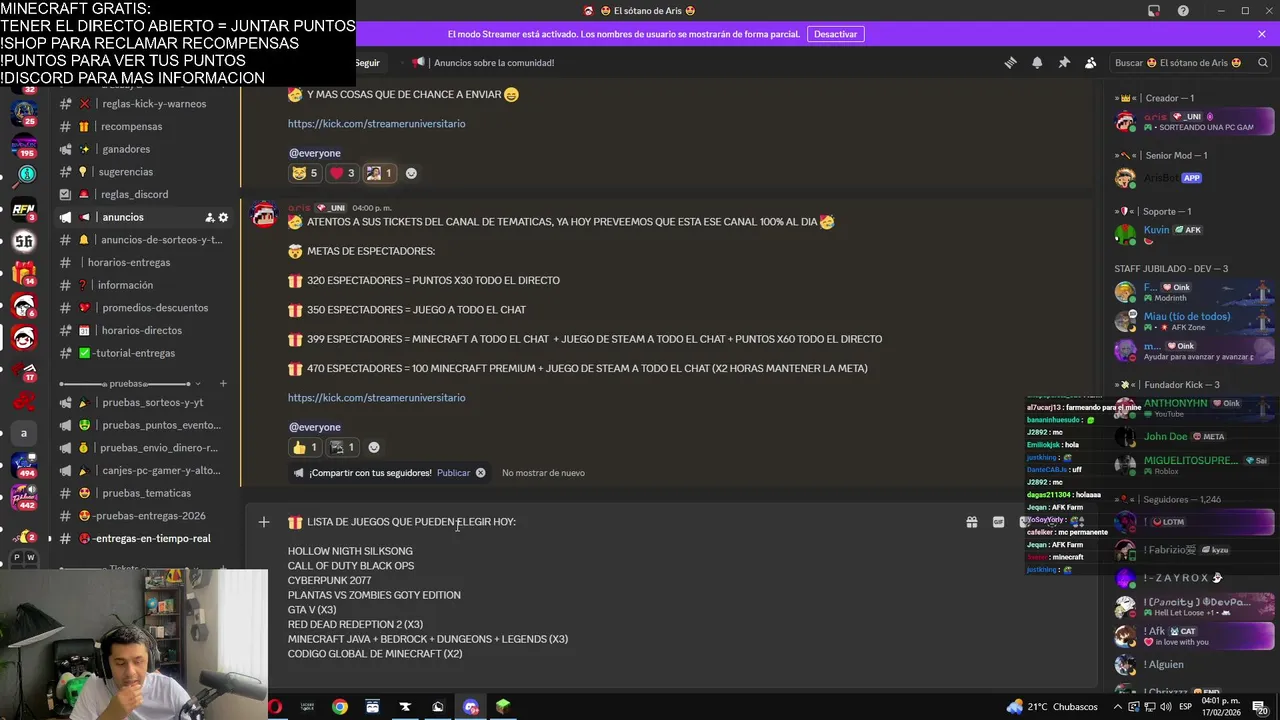This screenshot has width=1280, height=720.
Task: Add reaction to the METAS message
Action: 374,447
